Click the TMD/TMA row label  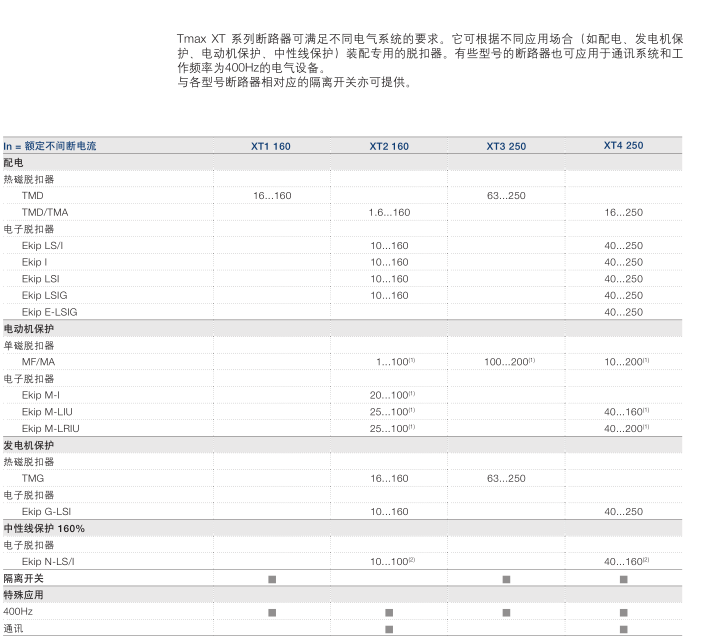(x=45, y=212)
